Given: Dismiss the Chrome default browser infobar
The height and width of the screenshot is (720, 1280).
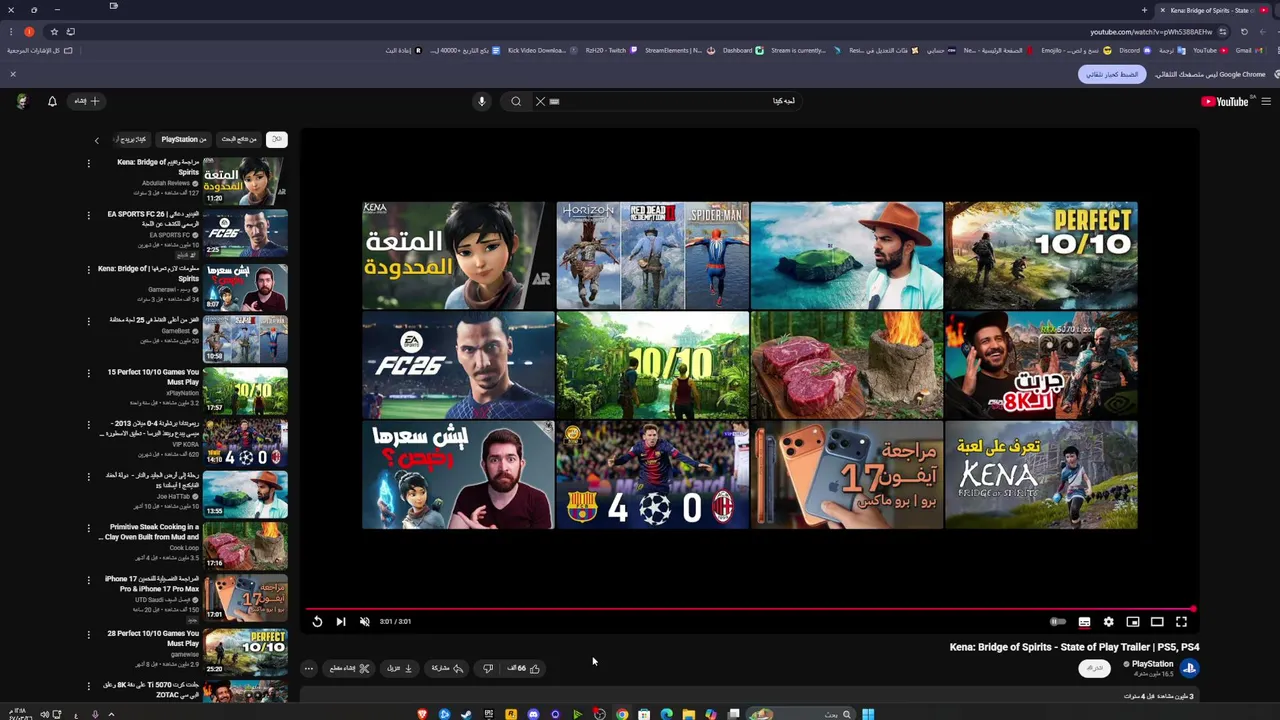Looking at the screenshot, I should [13, 75].
